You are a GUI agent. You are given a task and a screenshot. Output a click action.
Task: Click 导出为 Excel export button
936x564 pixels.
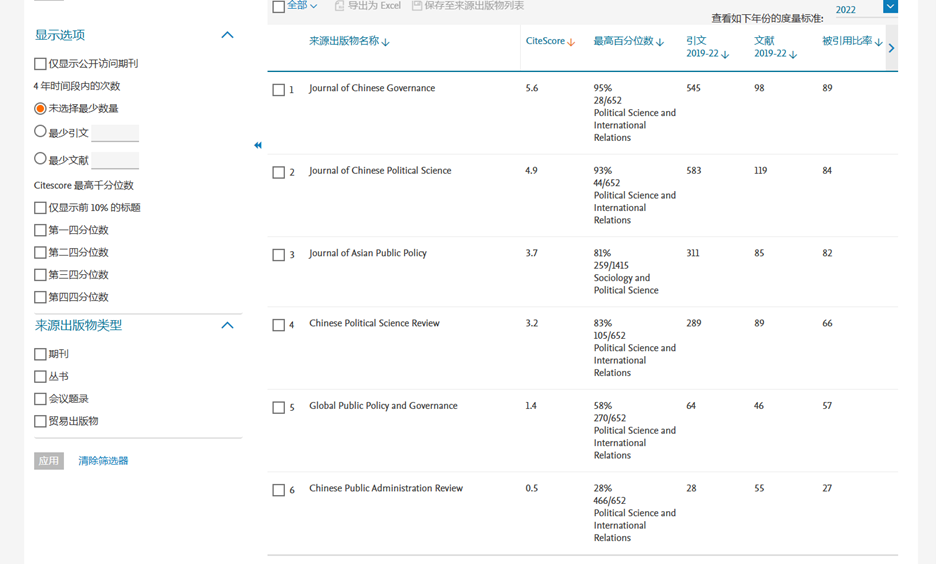[368, 5]
